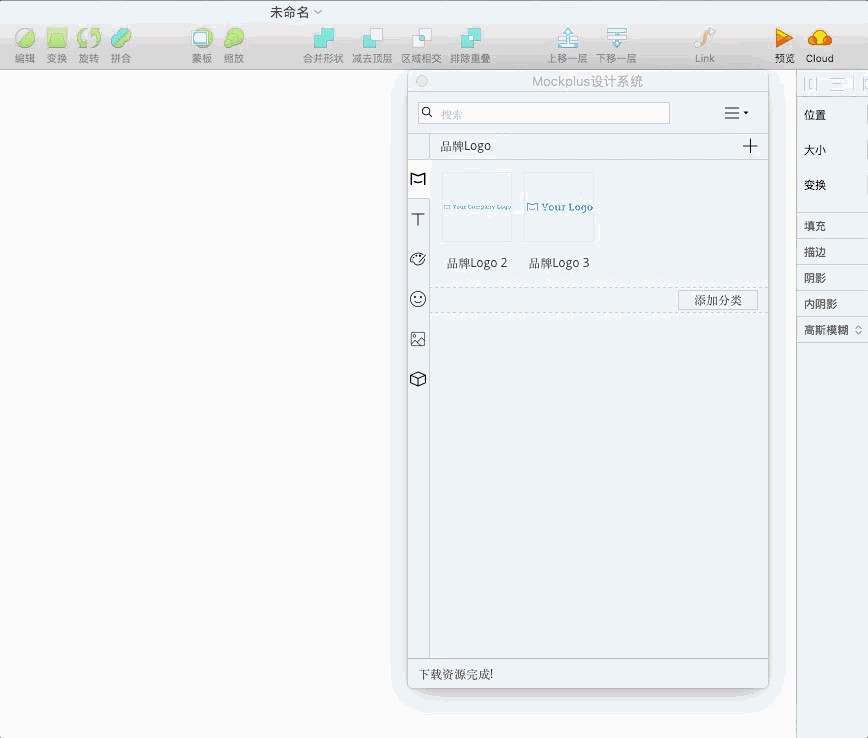
Task: Click the 添加分类 button
Action: point(717,300)
